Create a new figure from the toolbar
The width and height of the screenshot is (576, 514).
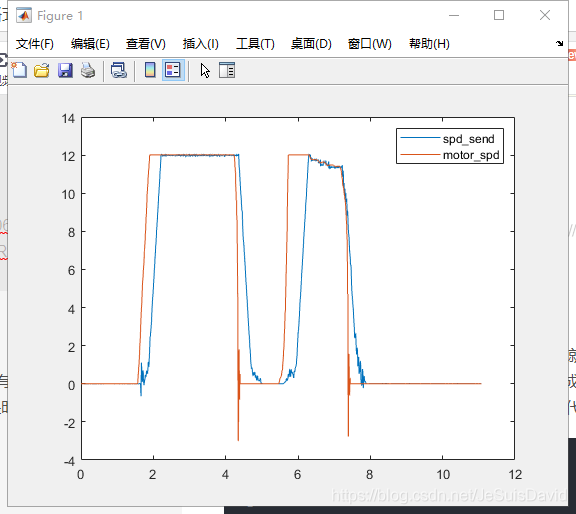pos(19,70)
